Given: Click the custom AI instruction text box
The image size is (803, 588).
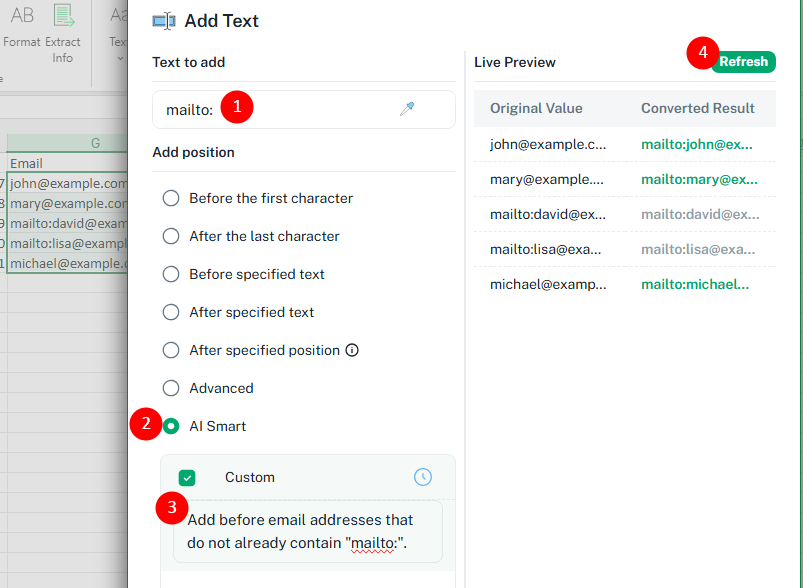Looking at the screenshot, I should 308,532.
